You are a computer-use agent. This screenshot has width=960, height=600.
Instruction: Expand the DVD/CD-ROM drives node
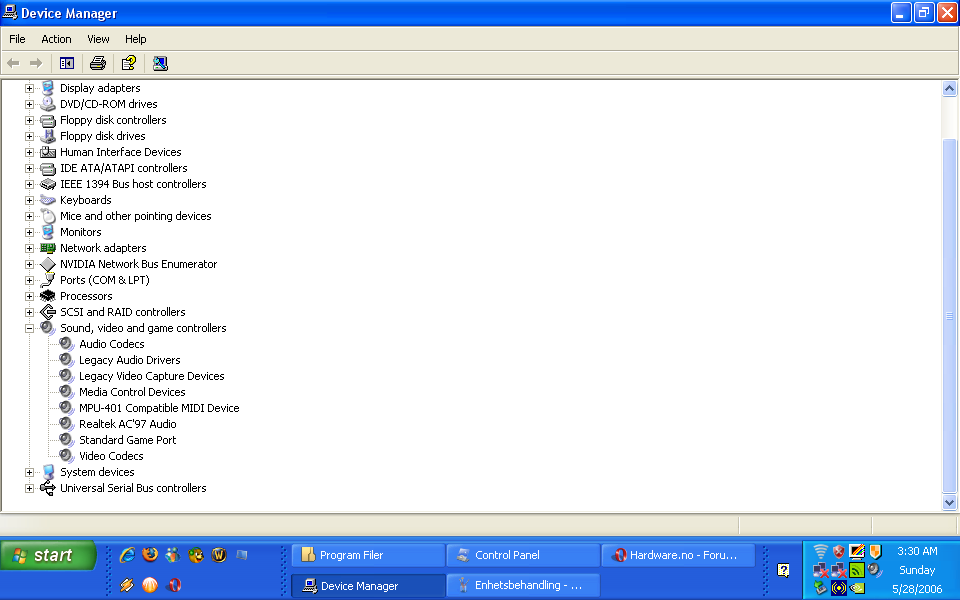coord(29,104)
